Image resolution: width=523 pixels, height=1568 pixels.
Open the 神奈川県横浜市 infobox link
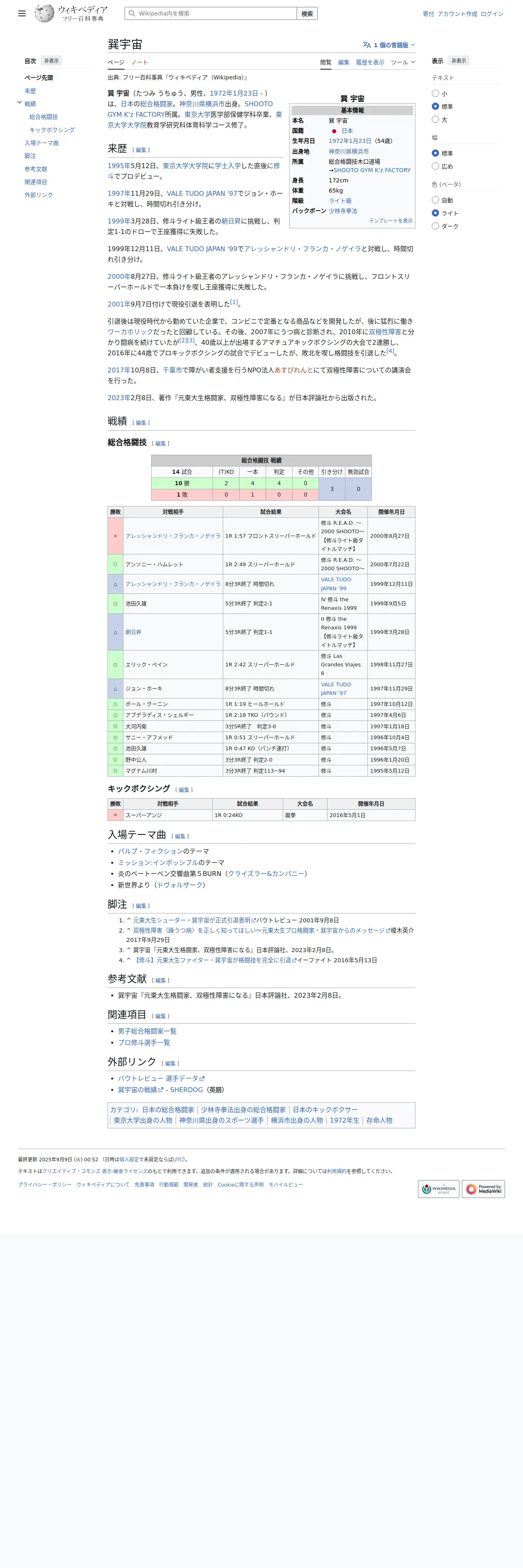348,151
